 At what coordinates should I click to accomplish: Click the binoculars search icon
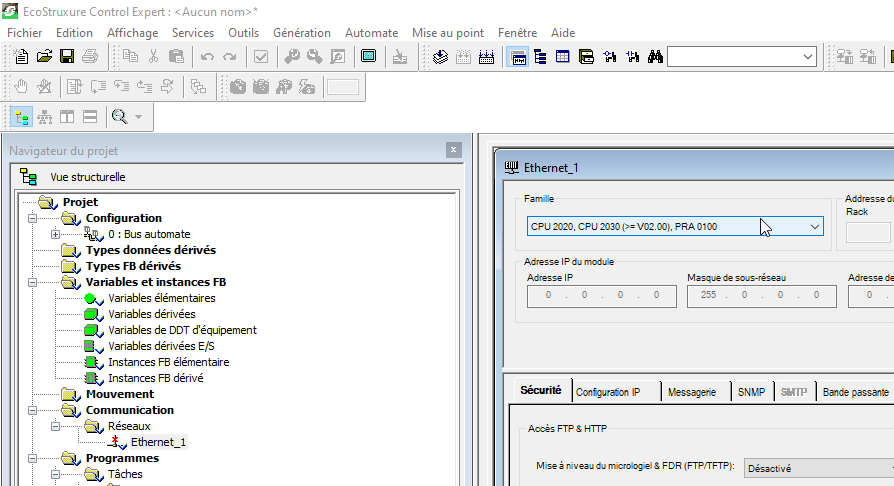(656, 57)
